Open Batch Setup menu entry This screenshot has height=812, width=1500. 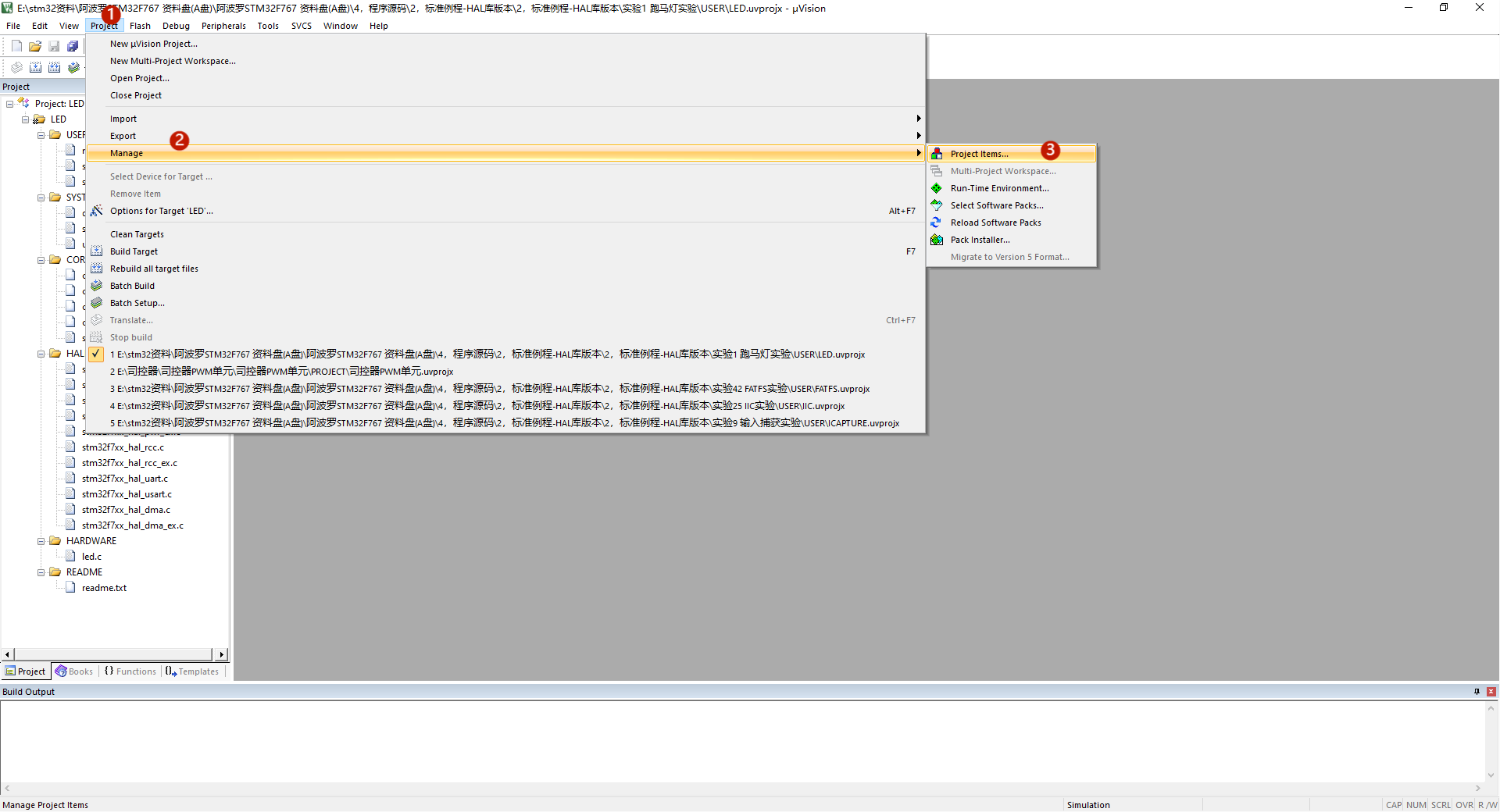[505, 303]
